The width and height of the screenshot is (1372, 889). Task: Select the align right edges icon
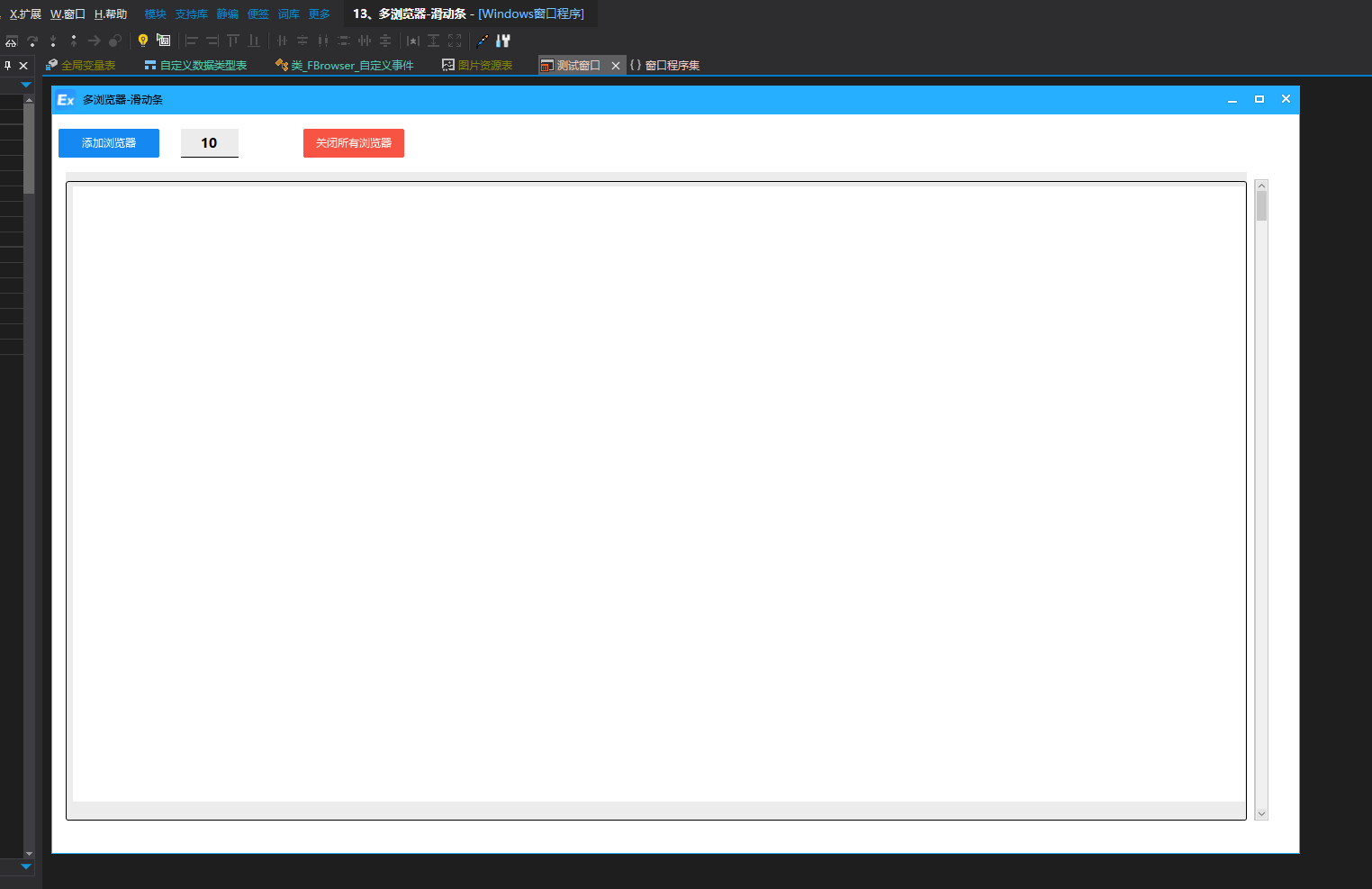[212, 41]
